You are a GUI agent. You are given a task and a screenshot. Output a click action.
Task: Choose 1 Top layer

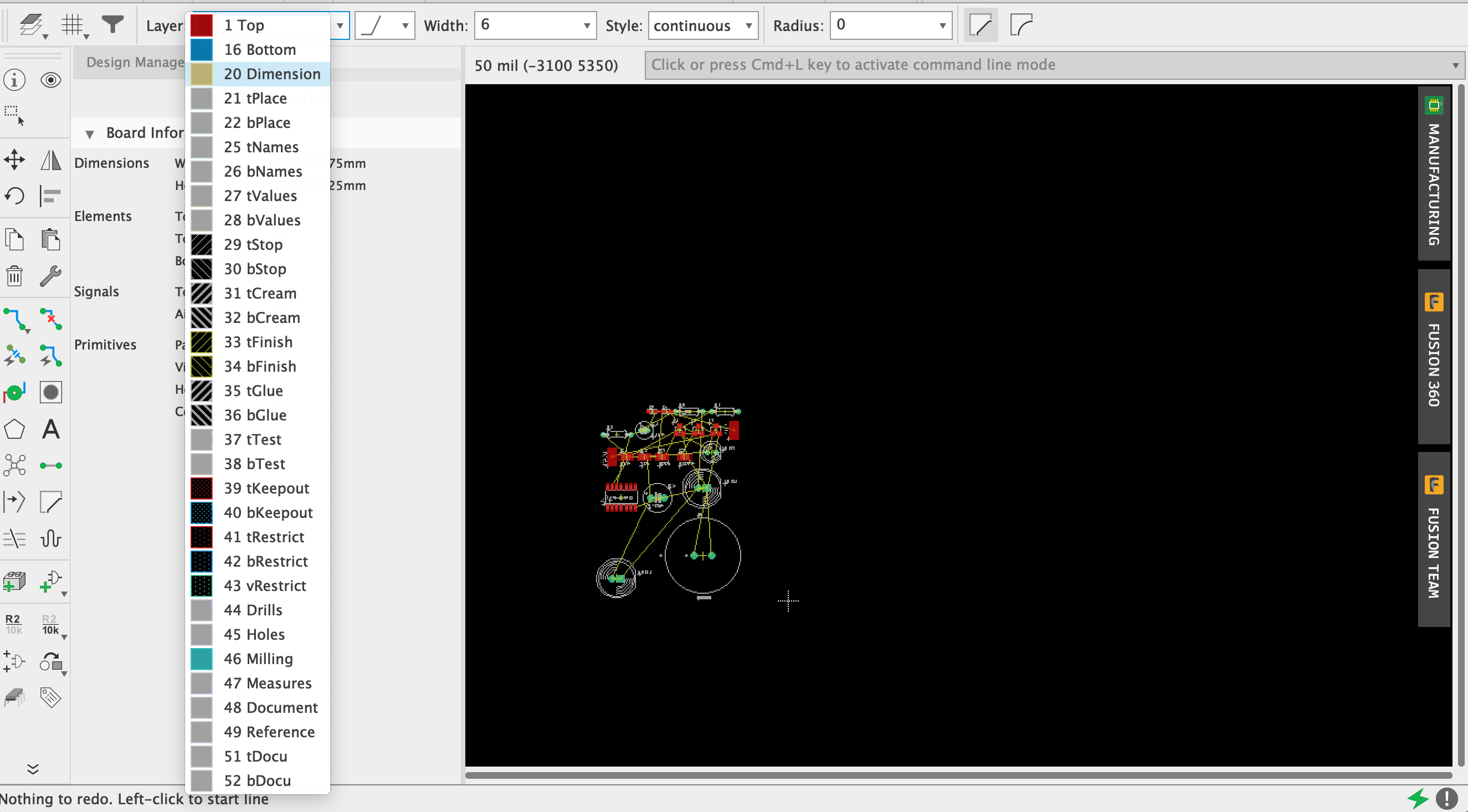[258, 25]
